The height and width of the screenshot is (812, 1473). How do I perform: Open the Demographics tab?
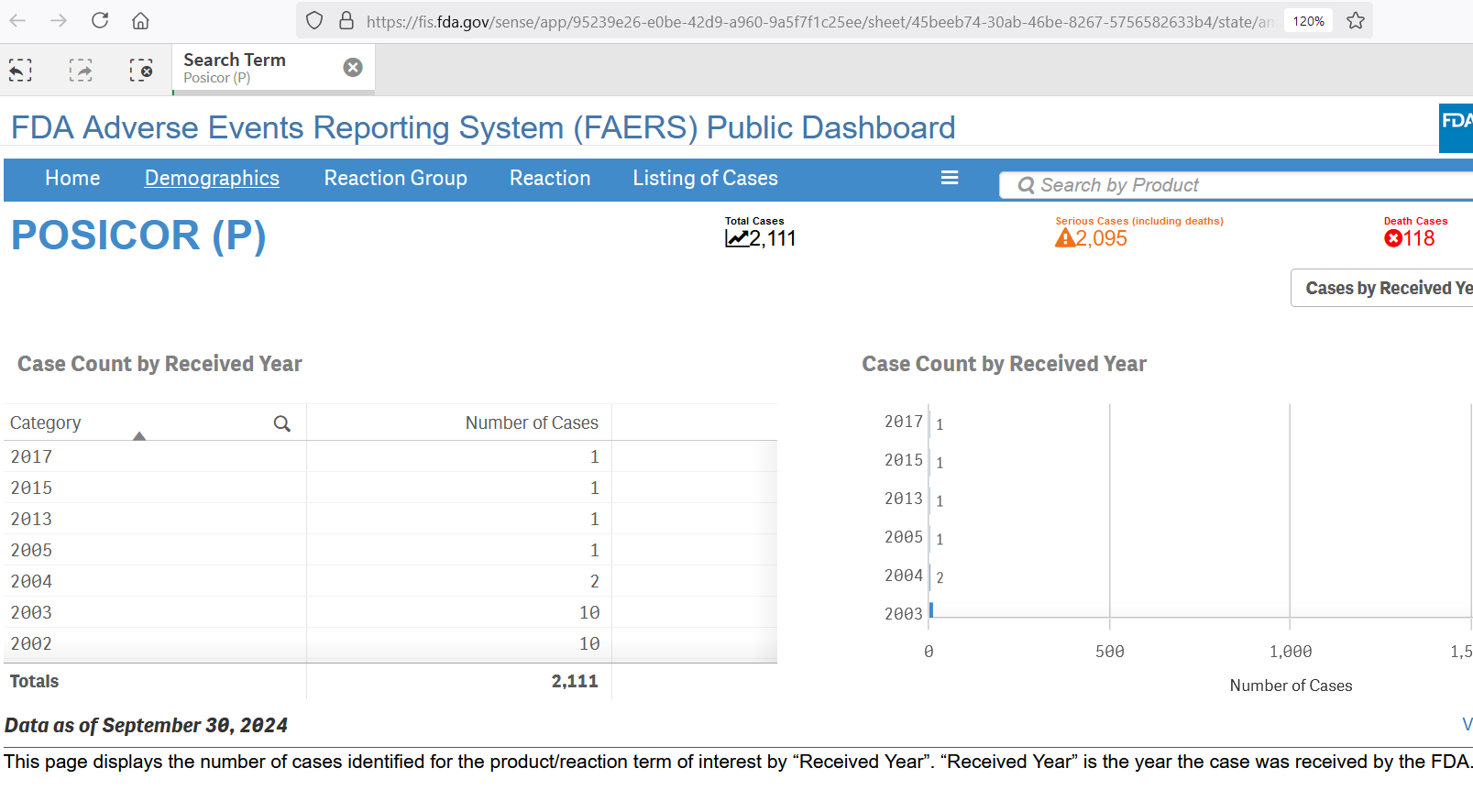click(212, 179)
